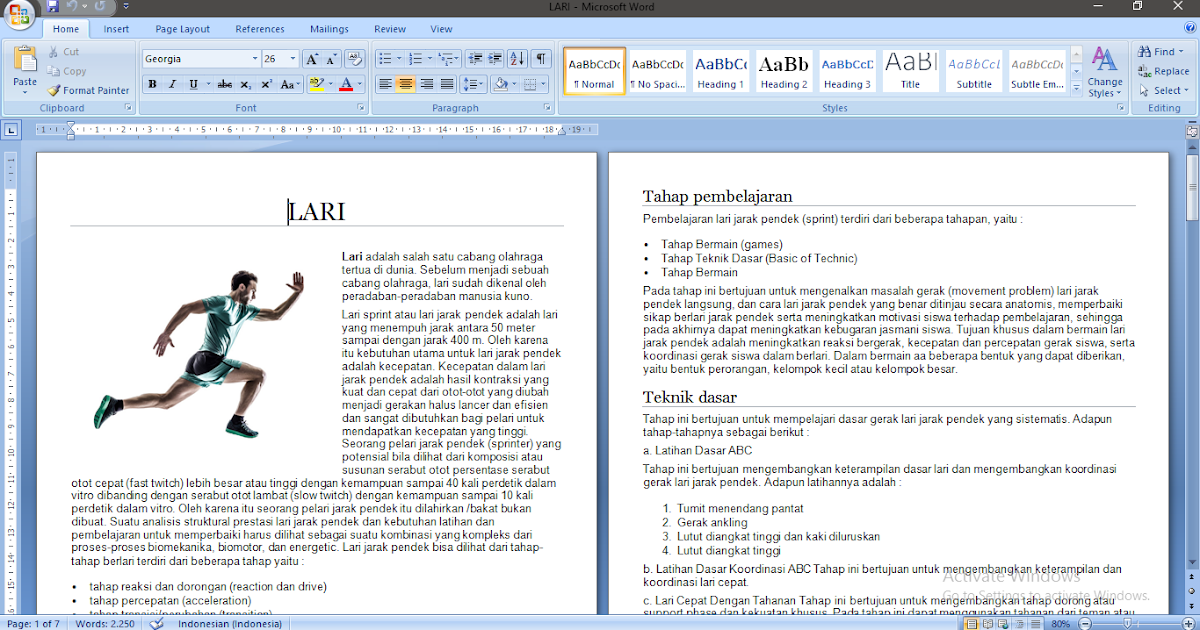Open the Paragraph dialog launcher
The height and width of the screenshot is (630, 1200).
pyautogui.click(x=547, y=107)
